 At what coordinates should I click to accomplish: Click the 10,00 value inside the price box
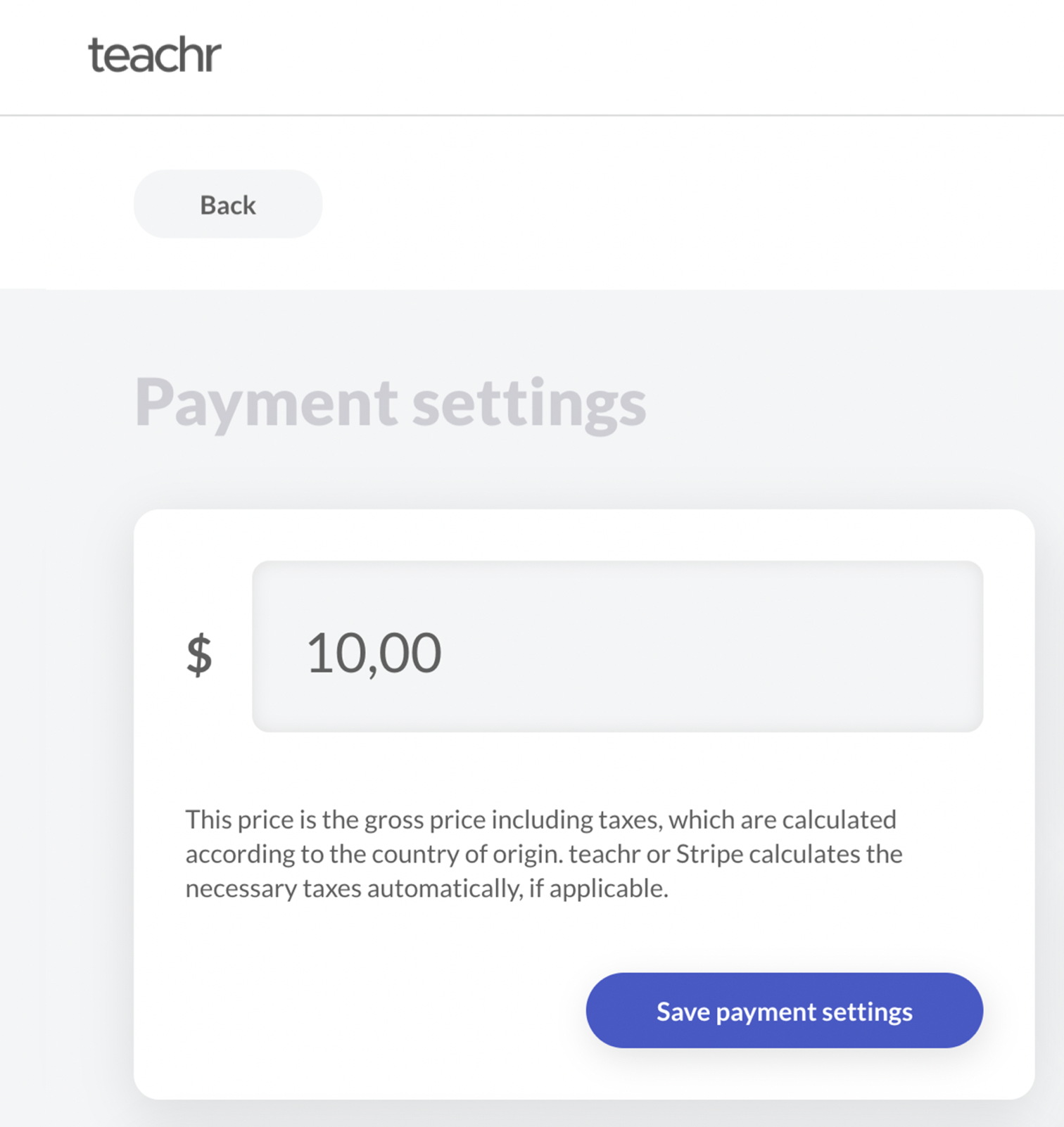(374, 653)
